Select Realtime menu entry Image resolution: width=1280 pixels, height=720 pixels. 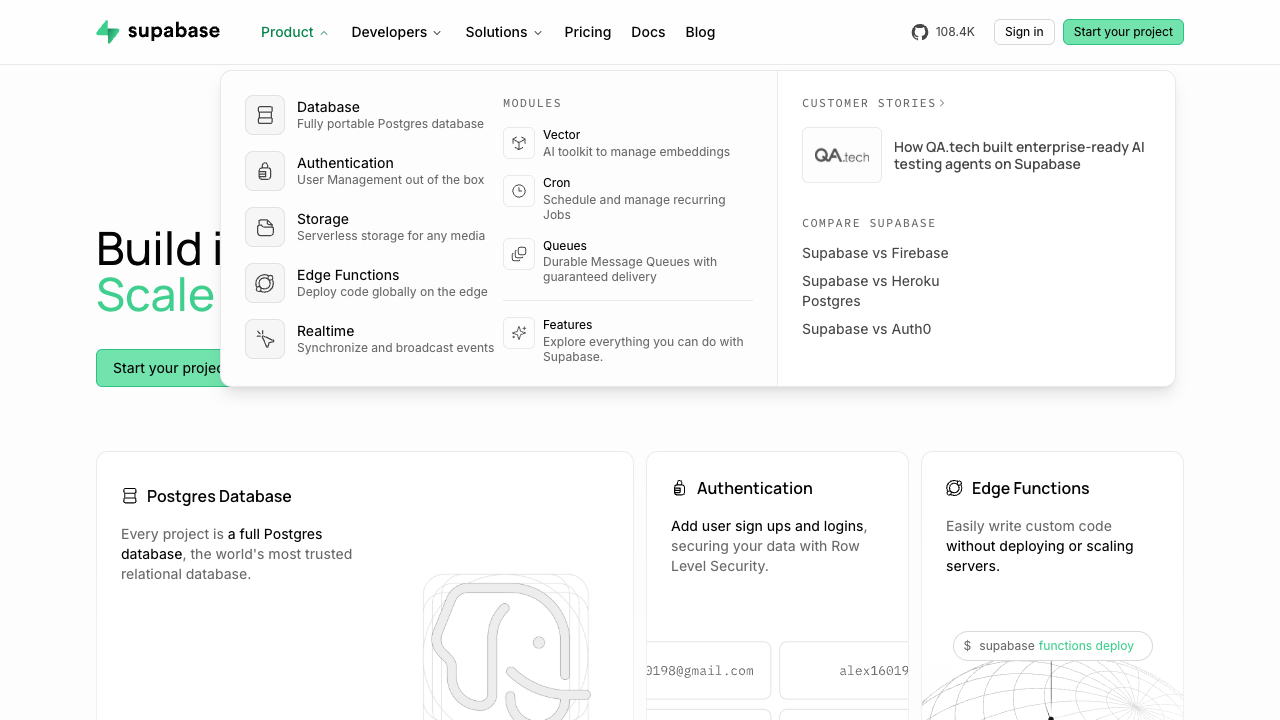[370, 339]
